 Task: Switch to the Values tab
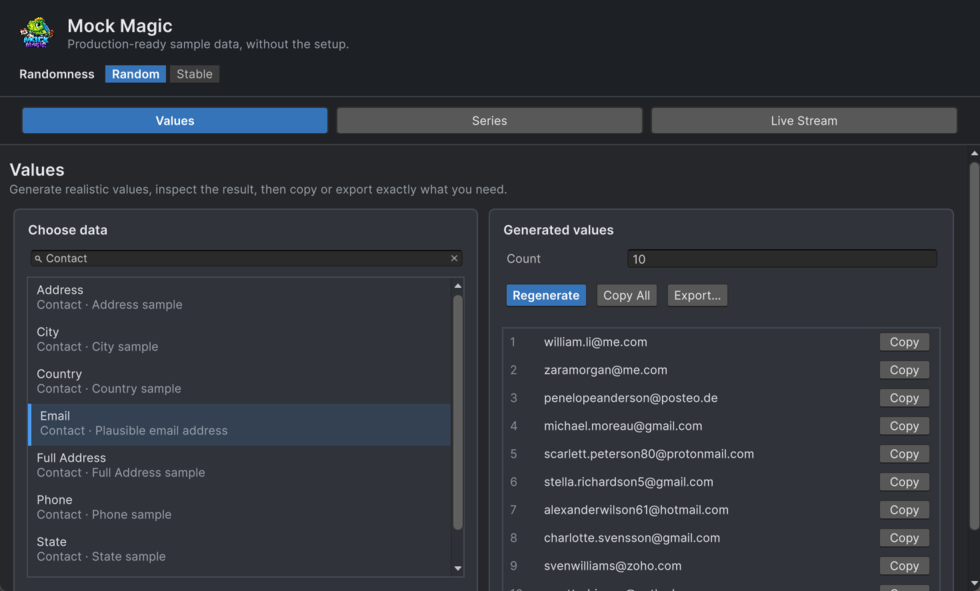coord(175,121)
